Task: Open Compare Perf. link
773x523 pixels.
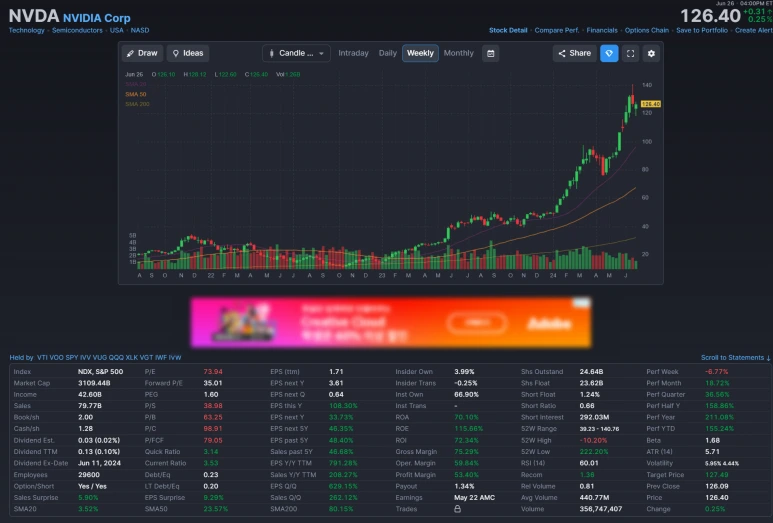Action: point(557,31)
